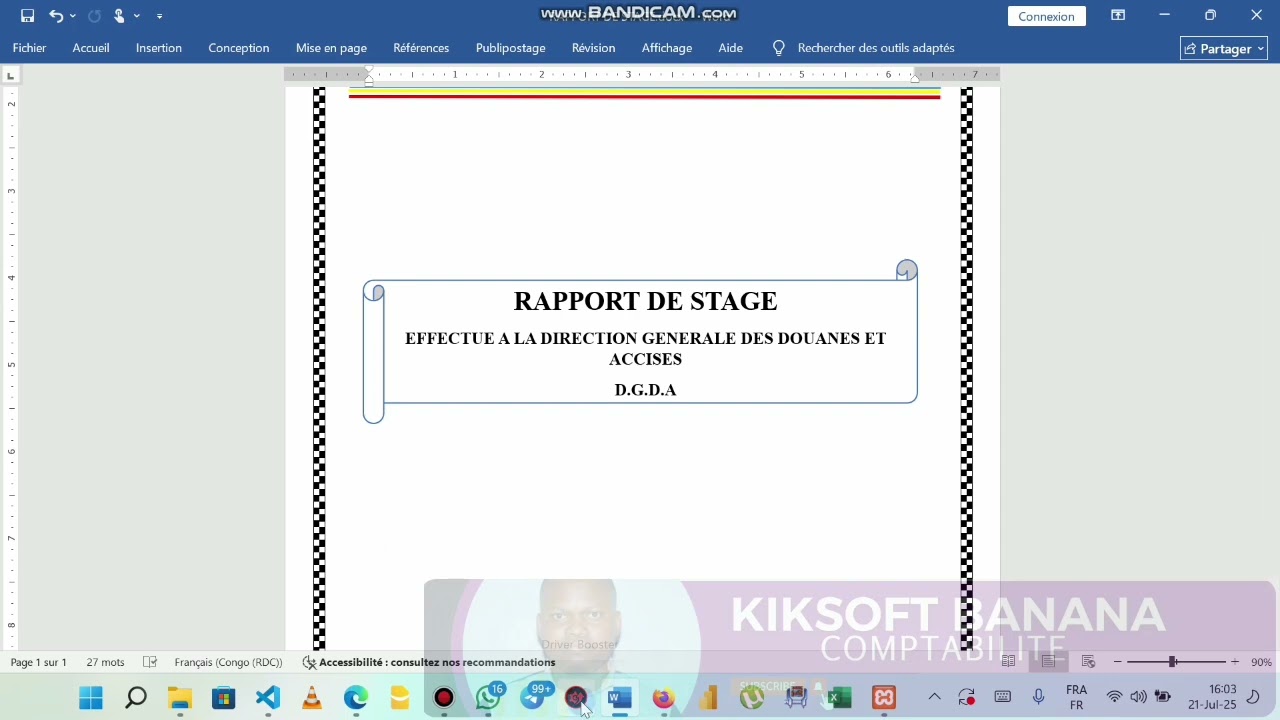
Task: Show the Affichage tab
Action: click(x=667, y=48)
